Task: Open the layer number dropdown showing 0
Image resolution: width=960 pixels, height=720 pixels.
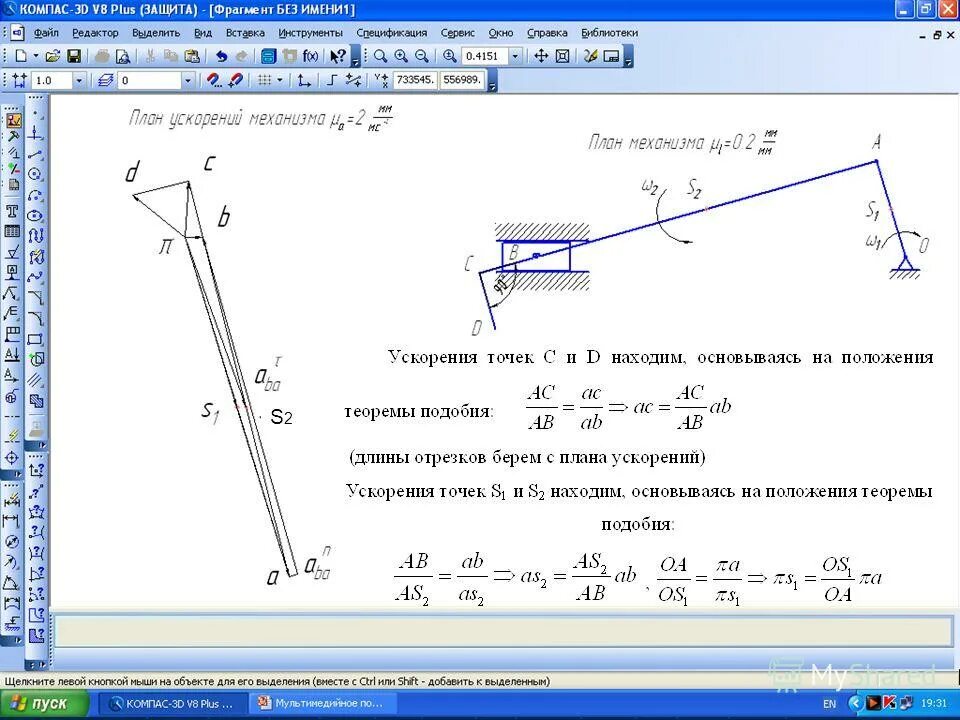Action: (188, 80)
